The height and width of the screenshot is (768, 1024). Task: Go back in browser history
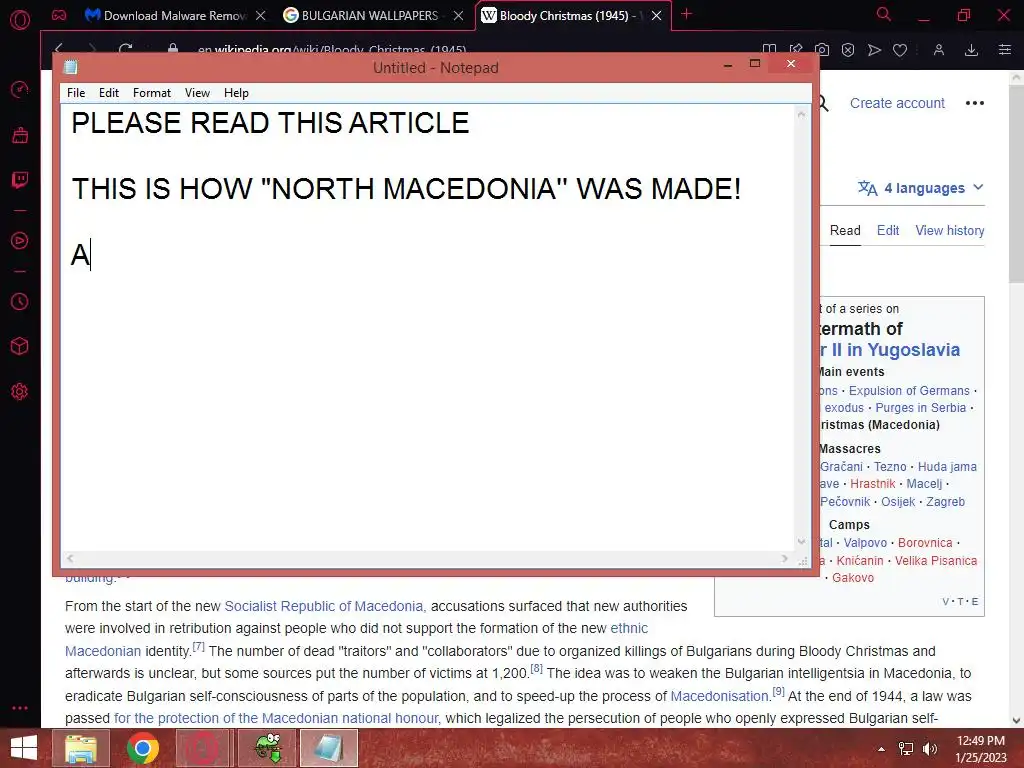point(59,49)
